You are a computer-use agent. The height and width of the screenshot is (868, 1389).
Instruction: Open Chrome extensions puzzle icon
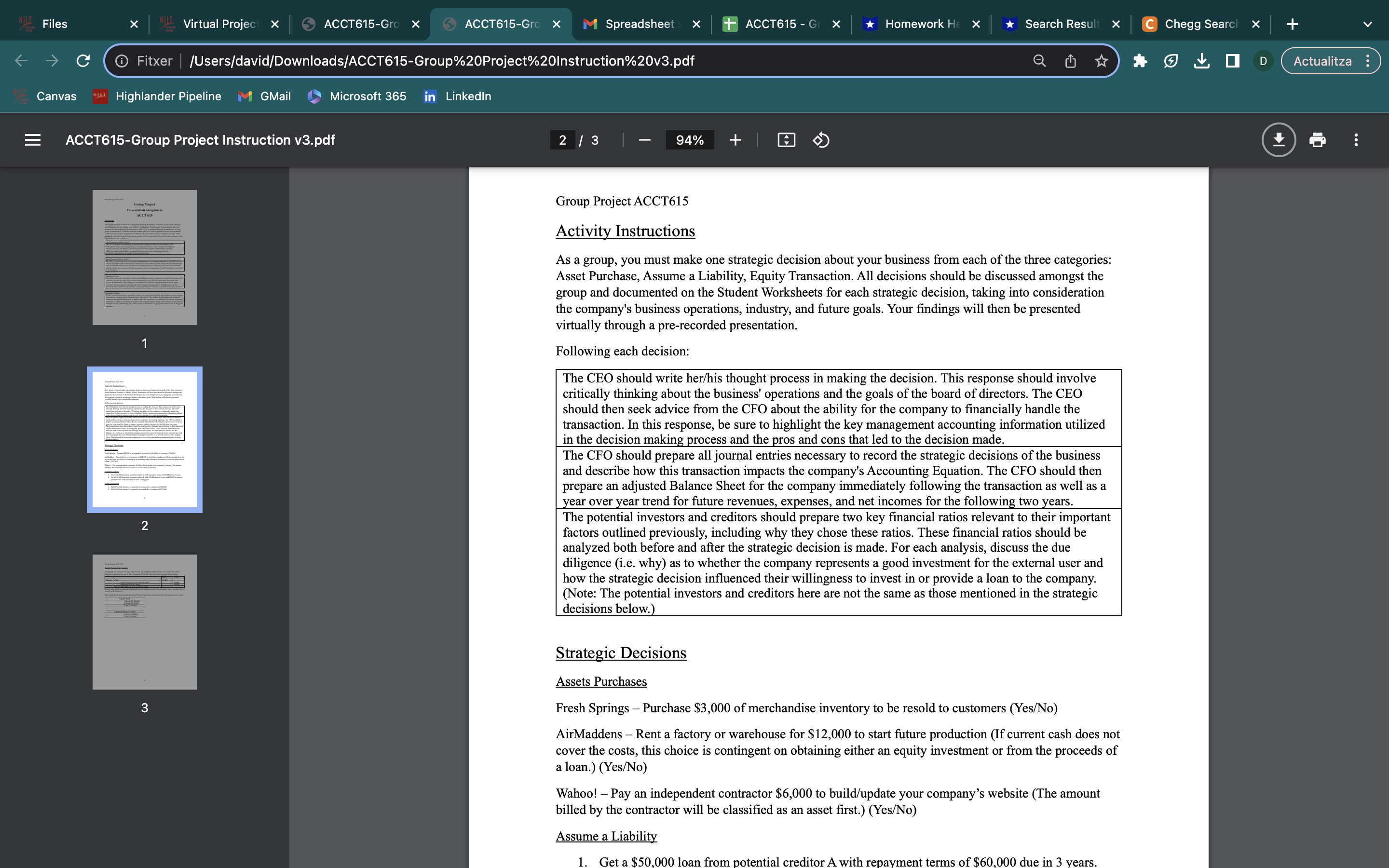click(x=1140, y=60)
